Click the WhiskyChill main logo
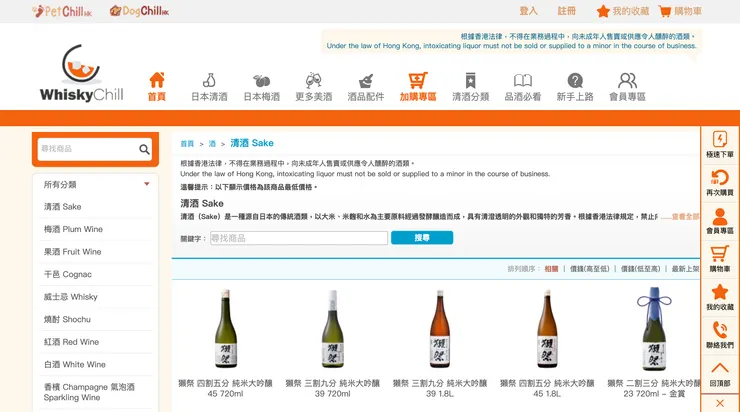 click(x=81, y=73)
